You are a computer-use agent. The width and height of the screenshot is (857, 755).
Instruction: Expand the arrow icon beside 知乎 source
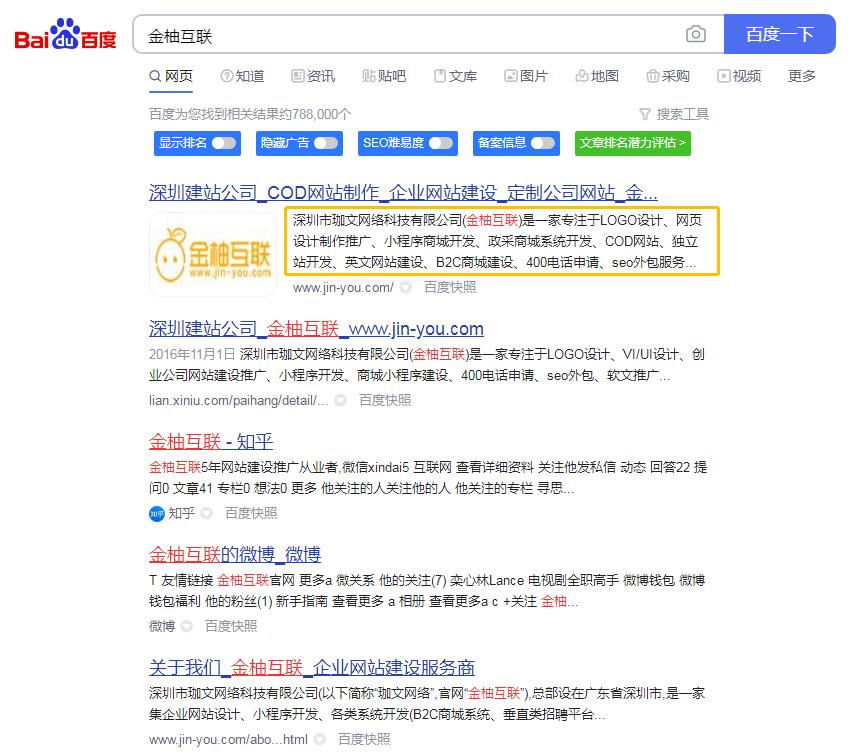(207, 513)
